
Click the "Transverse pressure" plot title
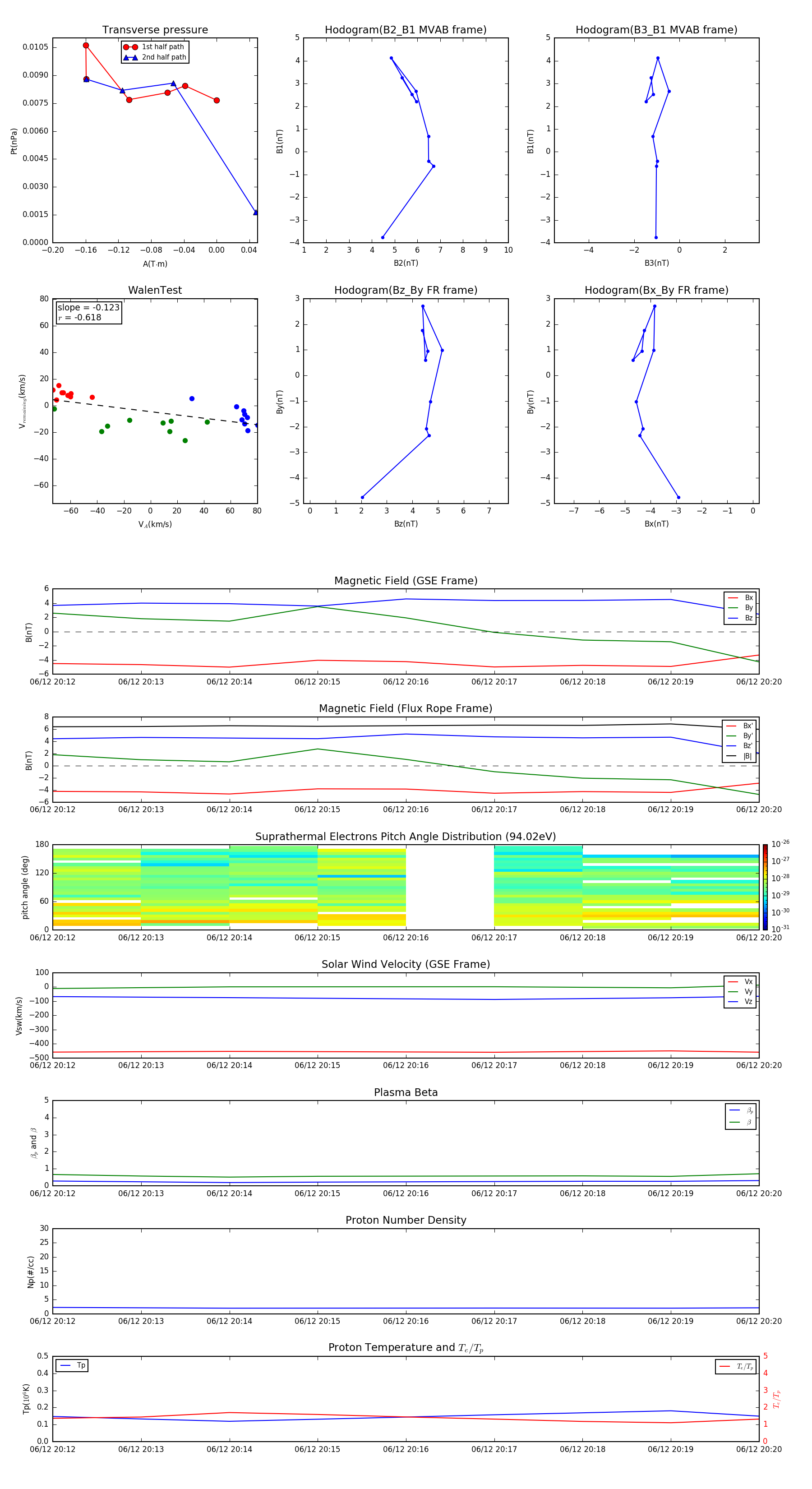pyautogui.click(x=155, y=30)
